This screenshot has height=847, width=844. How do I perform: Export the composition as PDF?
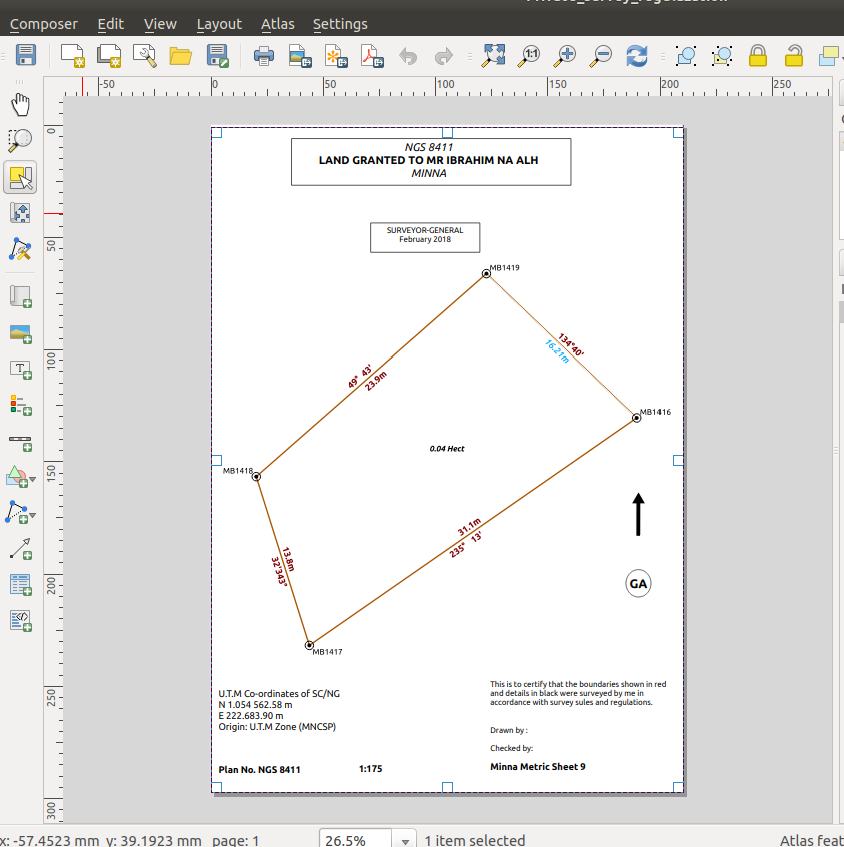tap(371, 56)
